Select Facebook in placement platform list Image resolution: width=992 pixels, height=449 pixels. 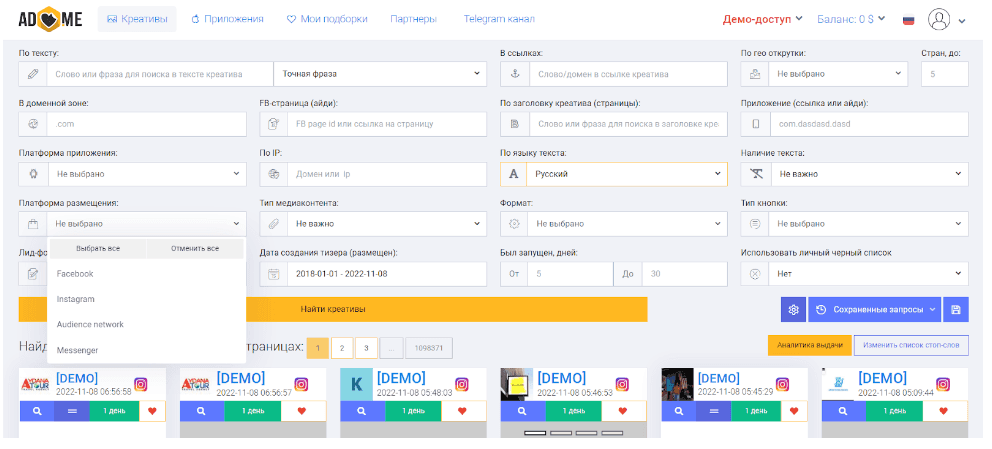point(75,274)
